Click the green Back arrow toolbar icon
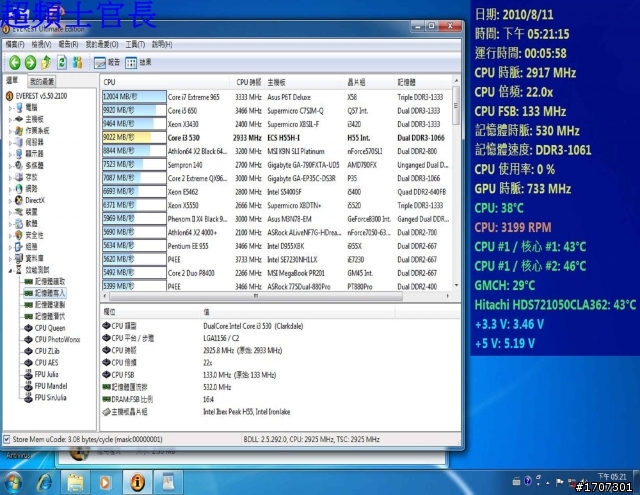This screenshot has width=640, height=495. point(15,62)
